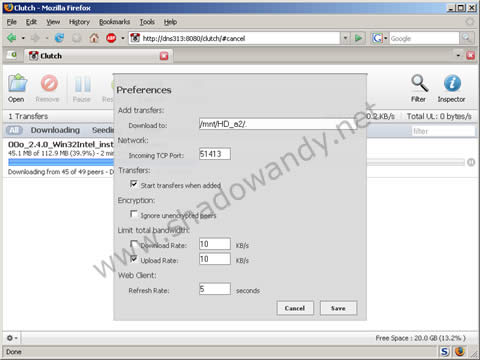Viewport: 480px width, 360px height.
Task: Click the Upload Rate value field
Action: coord(215,259)
